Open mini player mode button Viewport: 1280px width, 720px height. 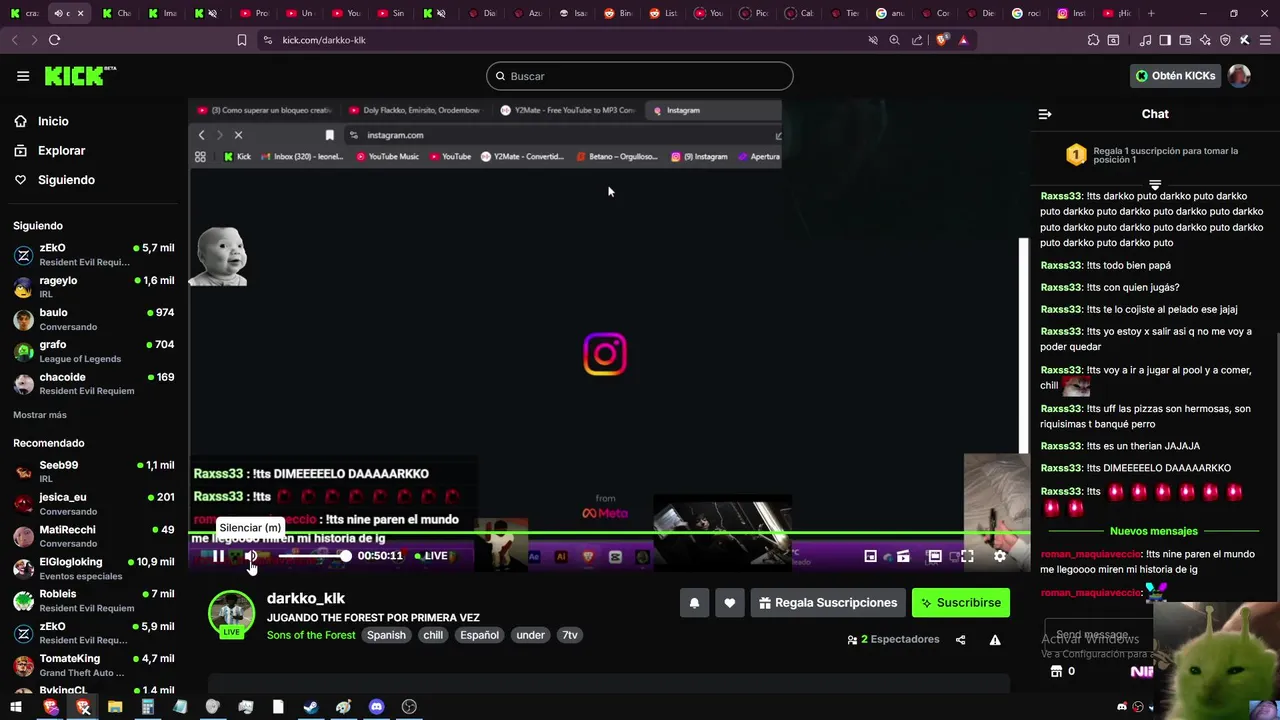(x=870, y=556)
